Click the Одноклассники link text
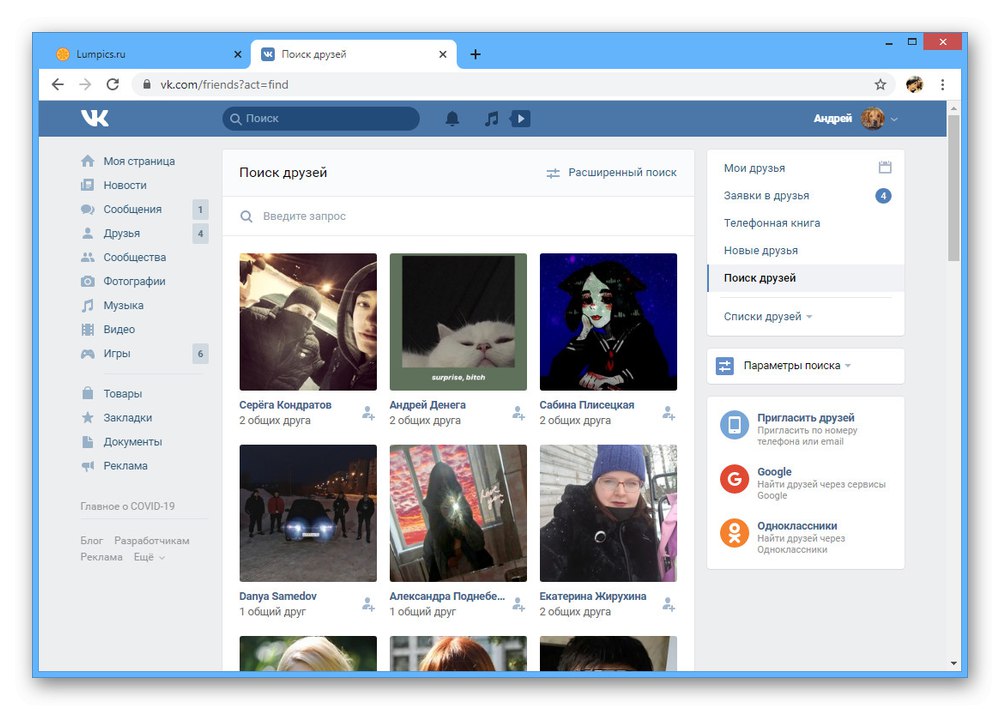This screenshot has height=710, width=1000. 797,526
